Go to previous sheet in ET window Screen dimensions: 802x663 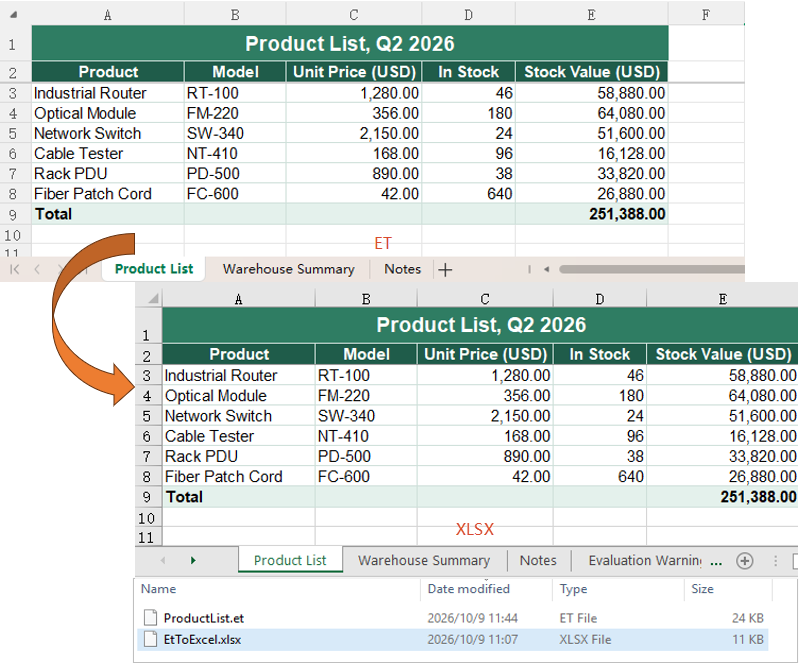(x=37, y=269)
